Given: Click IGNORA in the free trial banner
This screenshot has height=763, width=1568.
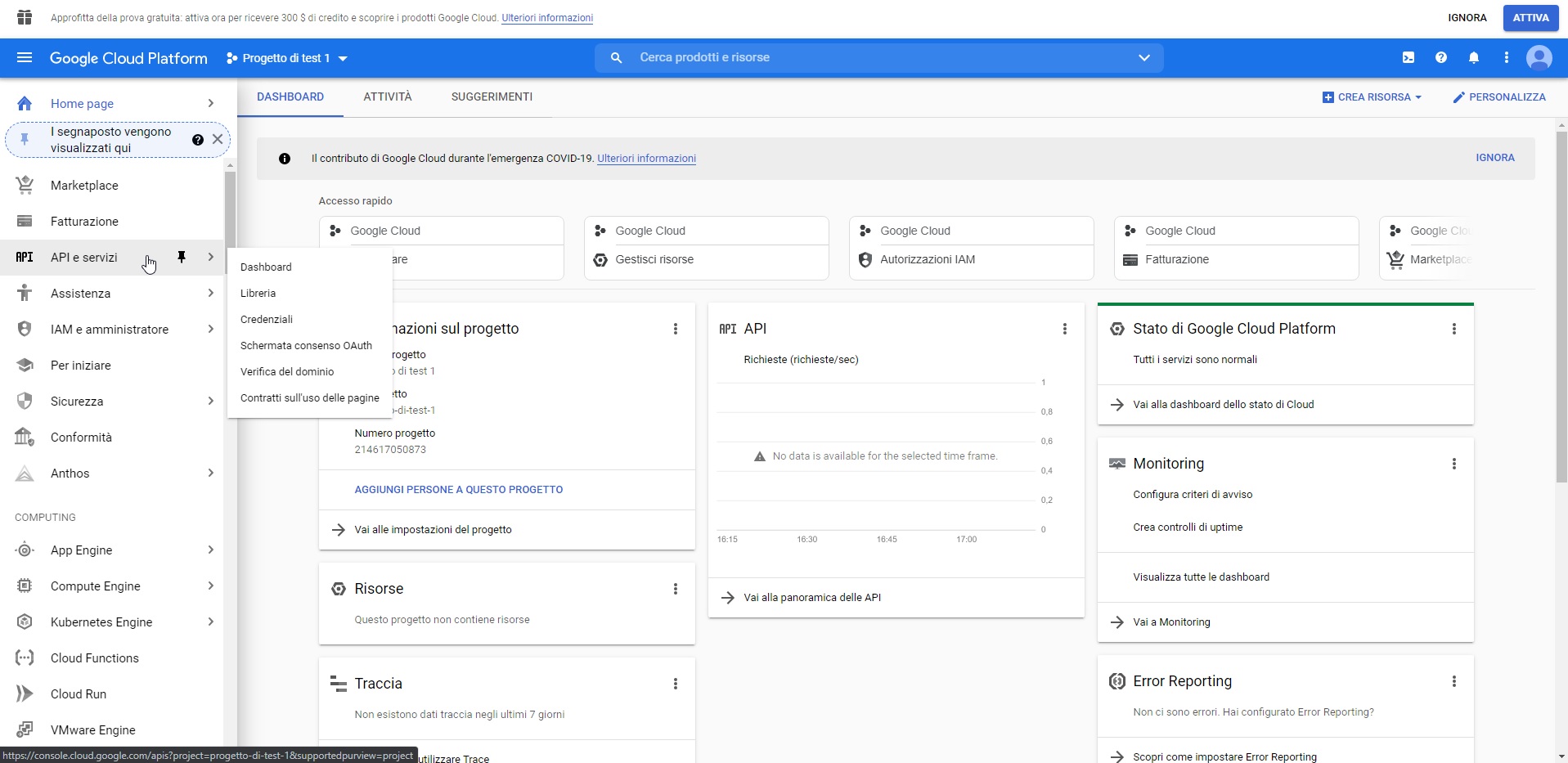Looking at the screenshot, I should pos(1467,18).
